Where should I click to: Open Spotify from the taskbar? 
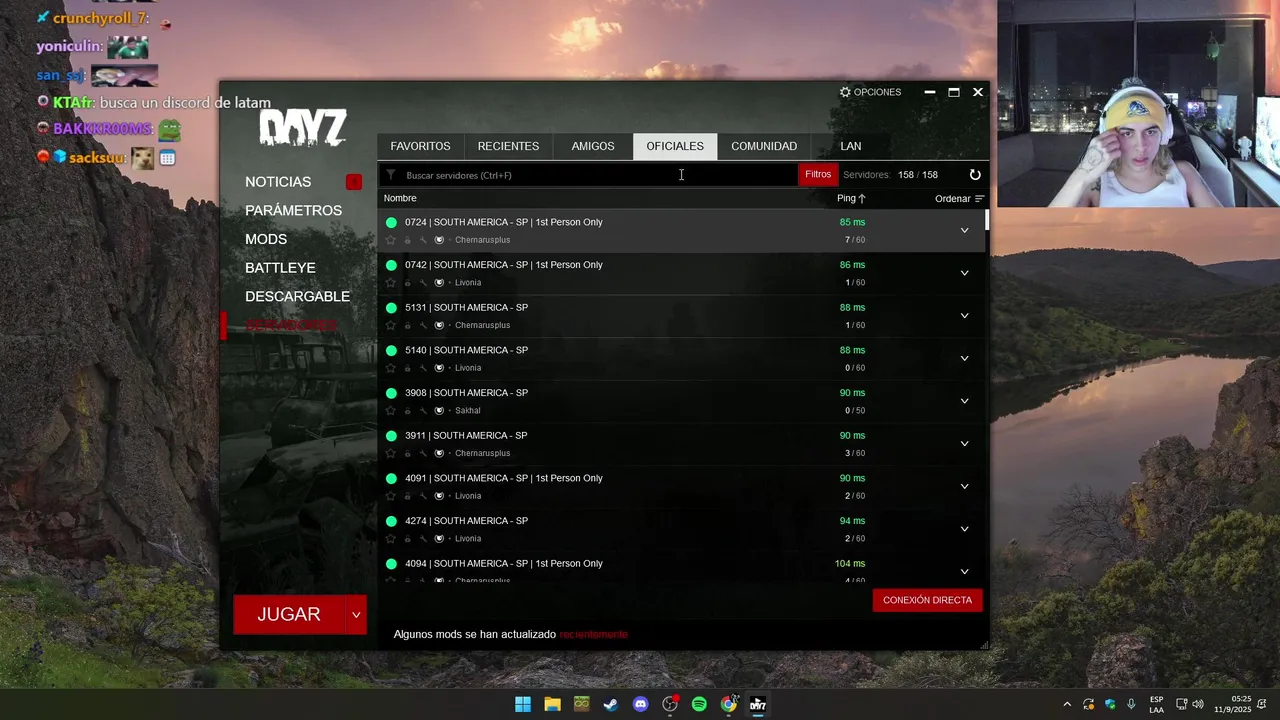tap(699, 704)
